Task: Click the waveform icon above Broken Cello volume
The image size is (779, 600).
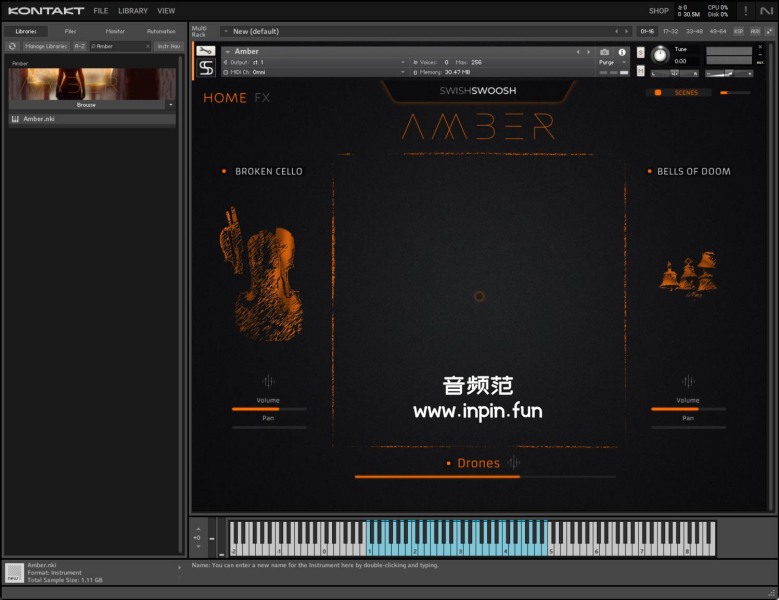Action: [268, 381]
